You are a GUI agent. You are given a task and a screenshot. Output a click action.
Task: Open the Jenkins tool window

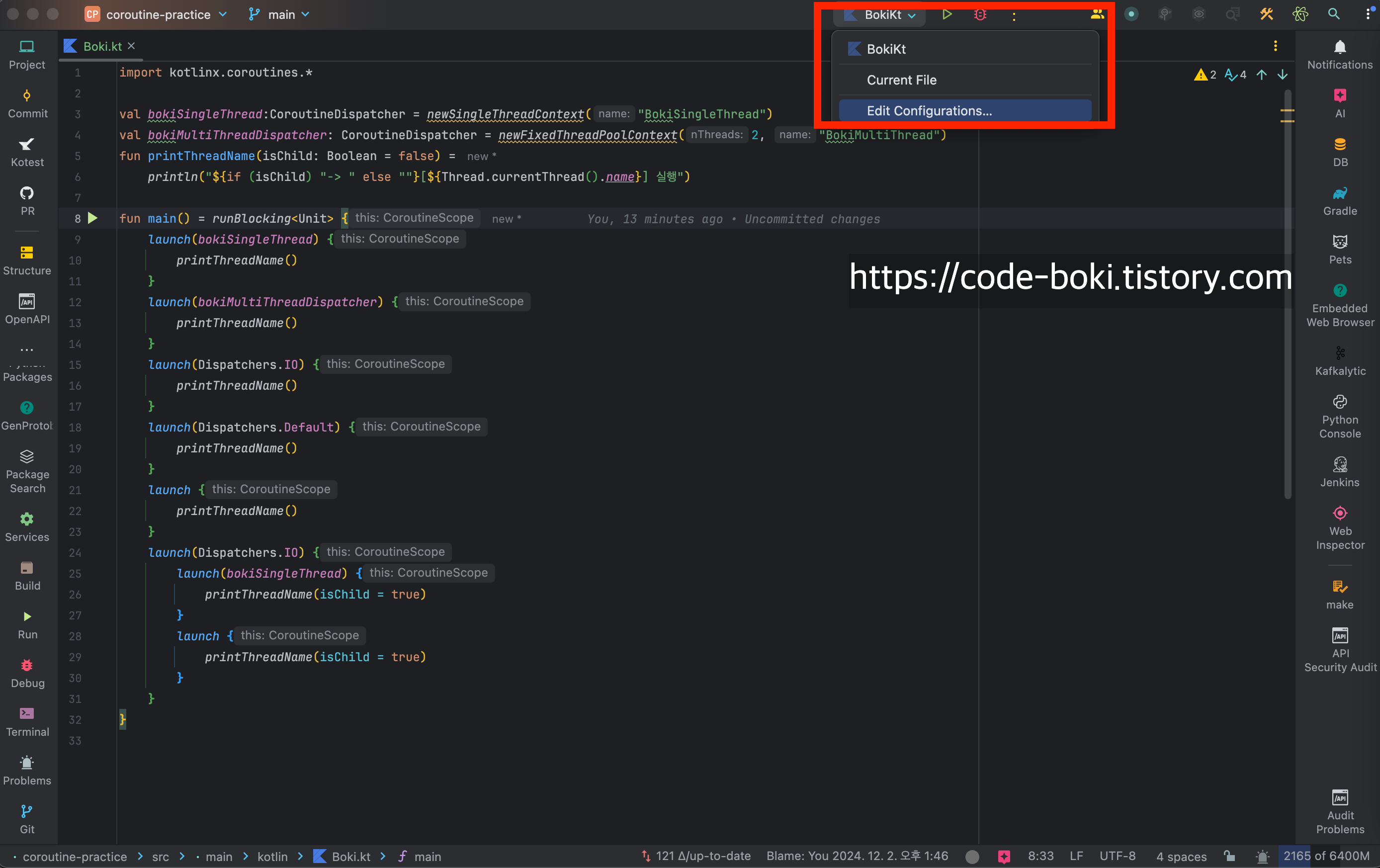pos(1339,472)
